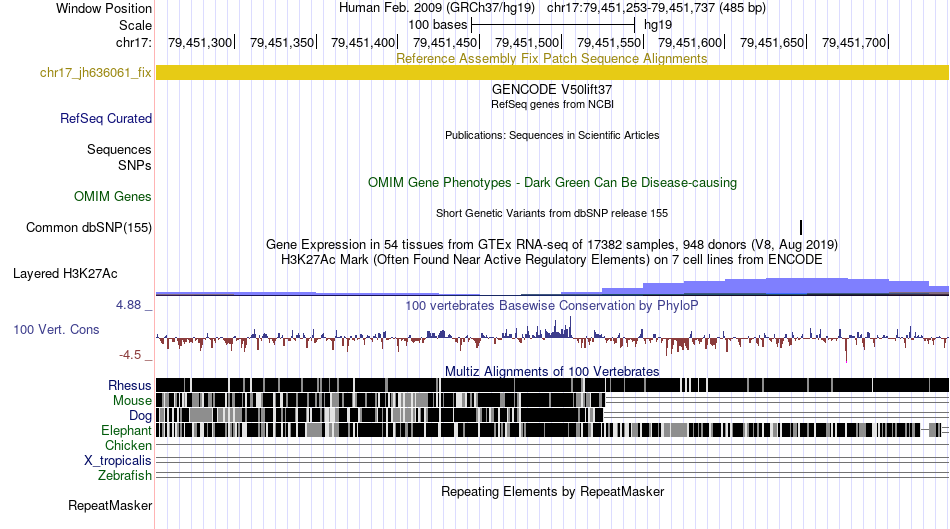Viewport: 950px width, 529px height.
Task: Click the OMIM Gene Phenotypes title
Action: click(552, 182)
